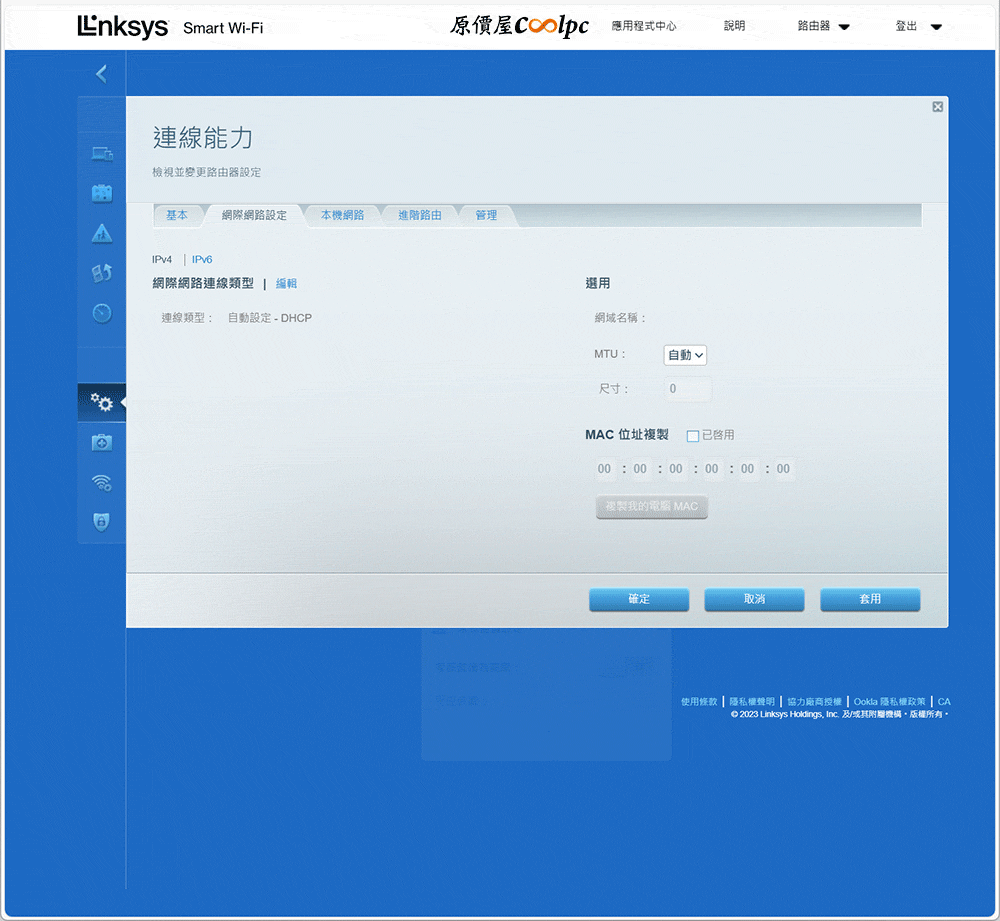
Task: Open the parental controls warning-sign icon
Action: [x=102, y=233]
